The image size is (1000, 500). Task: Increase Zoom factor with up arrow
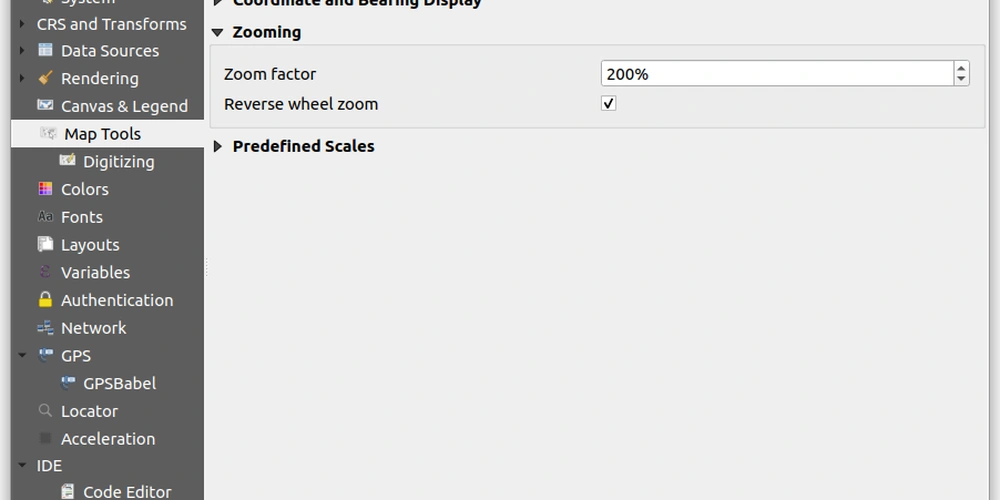pos(961,68)
